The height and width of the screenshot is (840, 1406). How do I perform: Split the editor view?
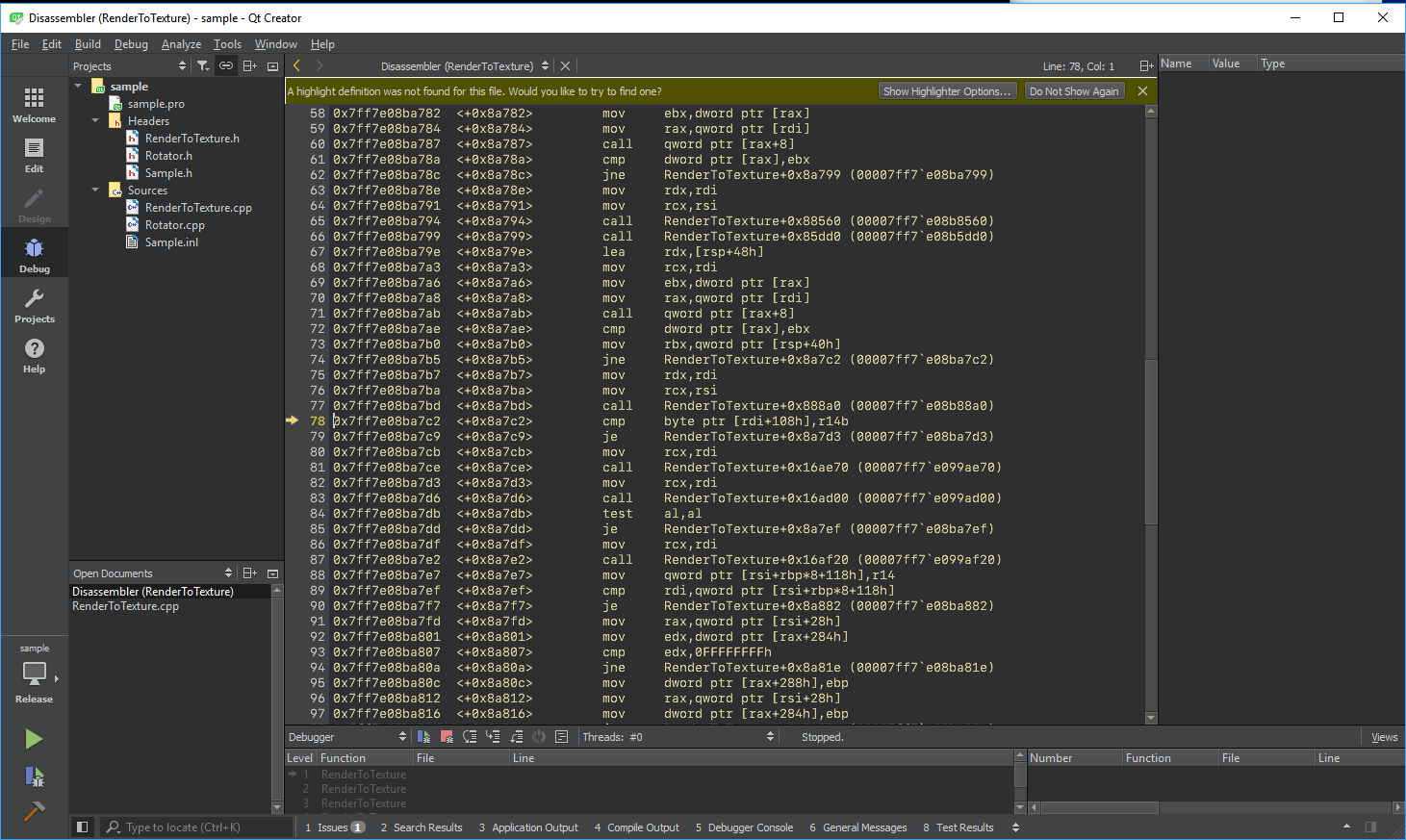tap(1145, 65)
